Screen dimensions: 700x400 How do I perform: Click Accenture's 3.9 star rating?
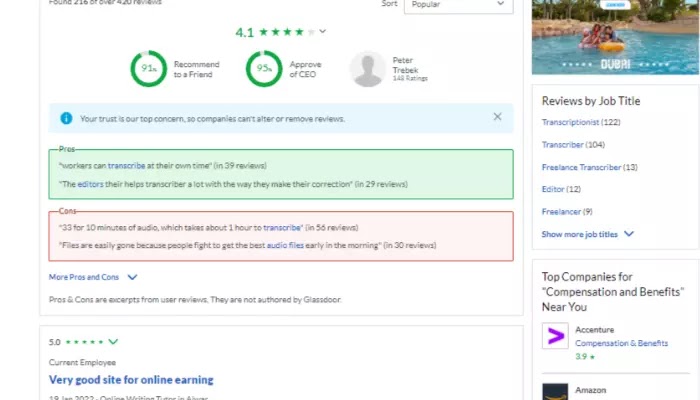coord(585,357)
